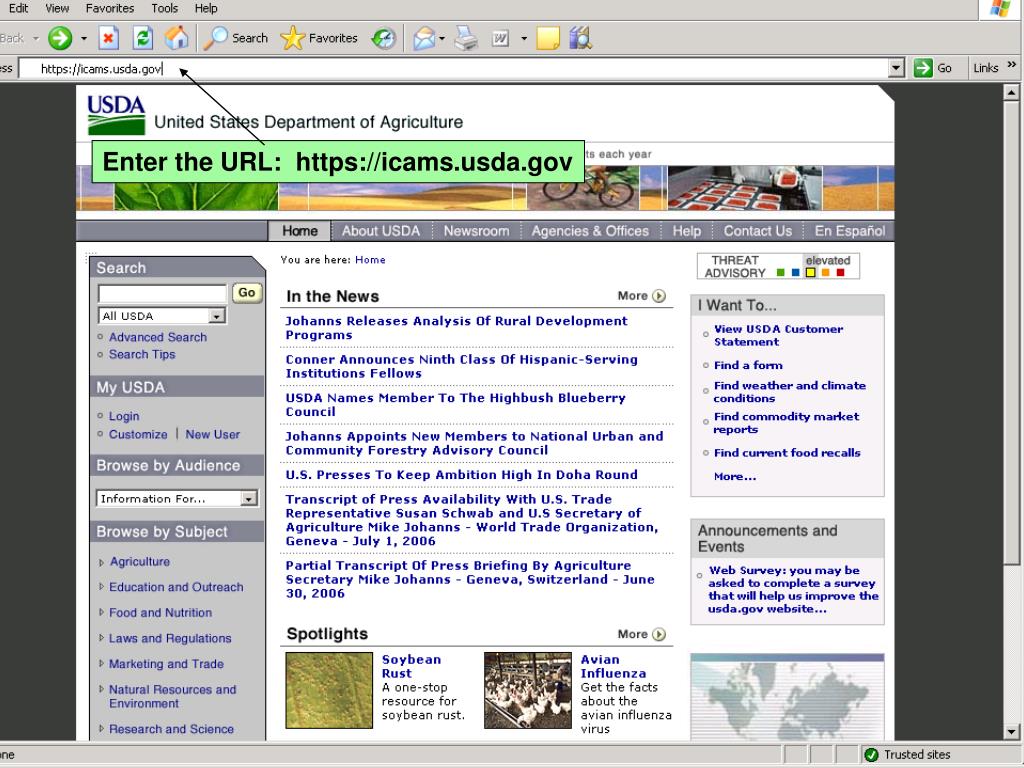Open the Customize link under My USDA
Screen dimensions: 1024x768
138,434
